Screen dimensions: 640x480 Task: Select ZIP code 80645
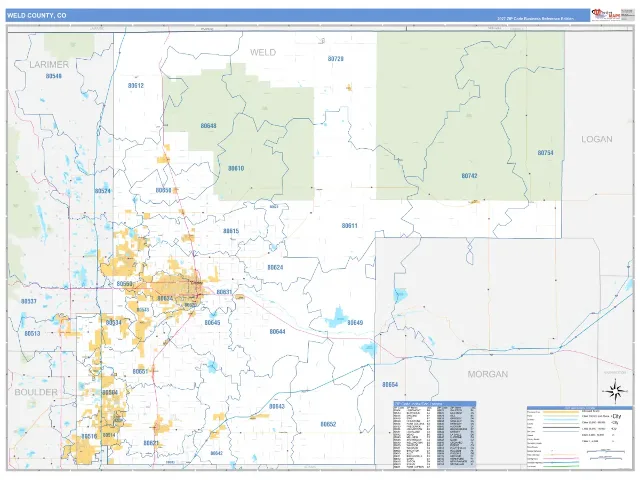click(x=212, y=322)
